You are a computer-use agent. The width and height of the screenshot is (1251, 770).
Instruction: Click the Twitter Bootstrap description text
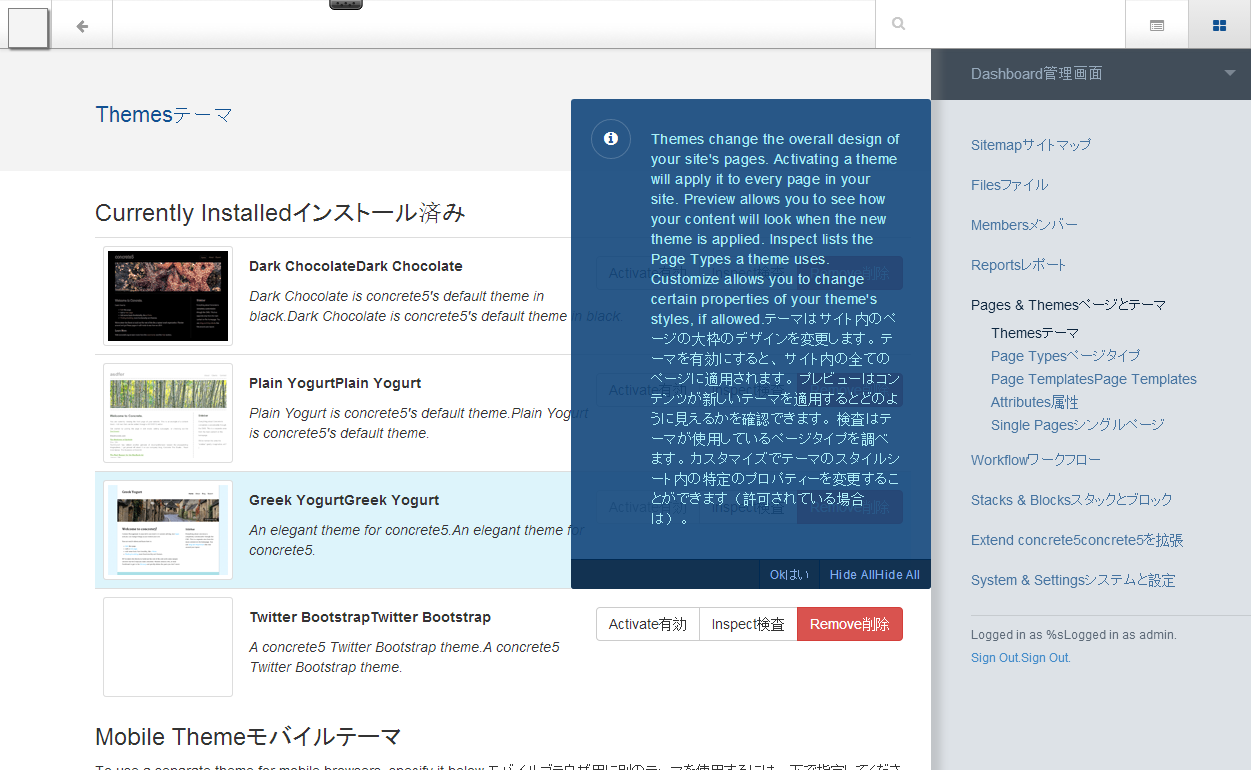click(405, 657)
